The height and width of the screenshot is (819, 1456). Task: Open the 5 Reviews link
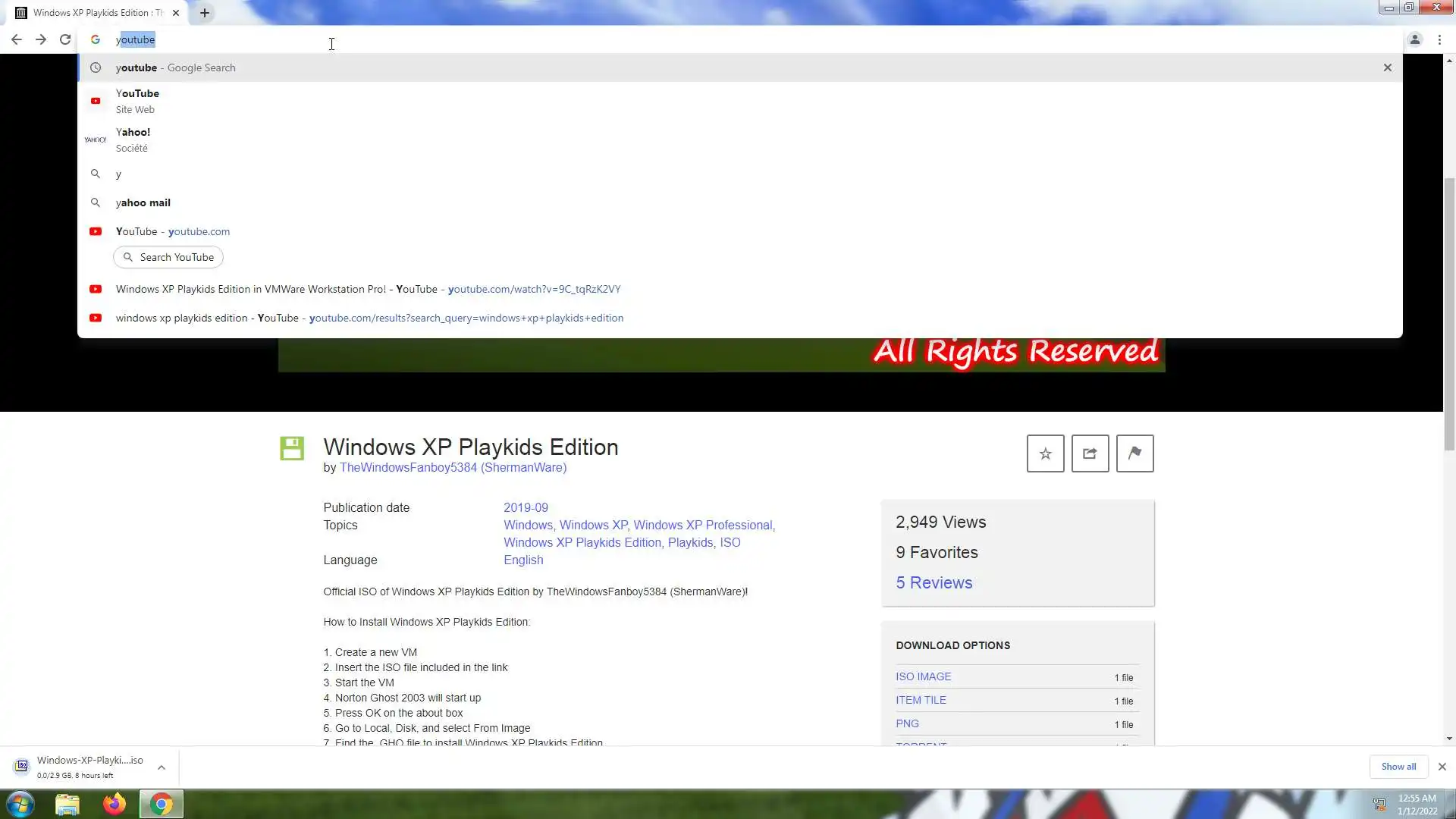[934, 582]
